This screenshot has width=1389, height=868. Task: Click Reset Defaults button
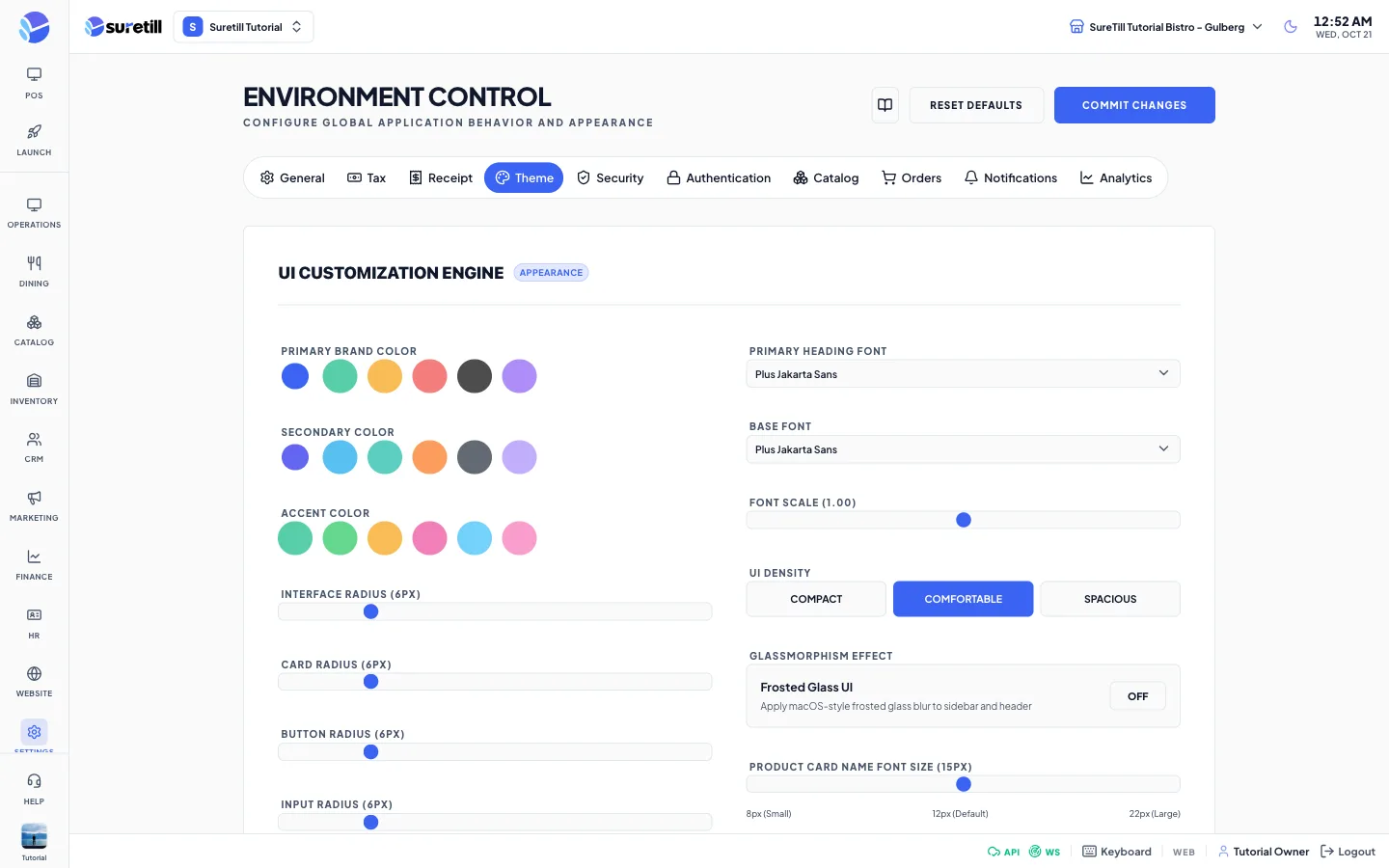tap(976, 105)
